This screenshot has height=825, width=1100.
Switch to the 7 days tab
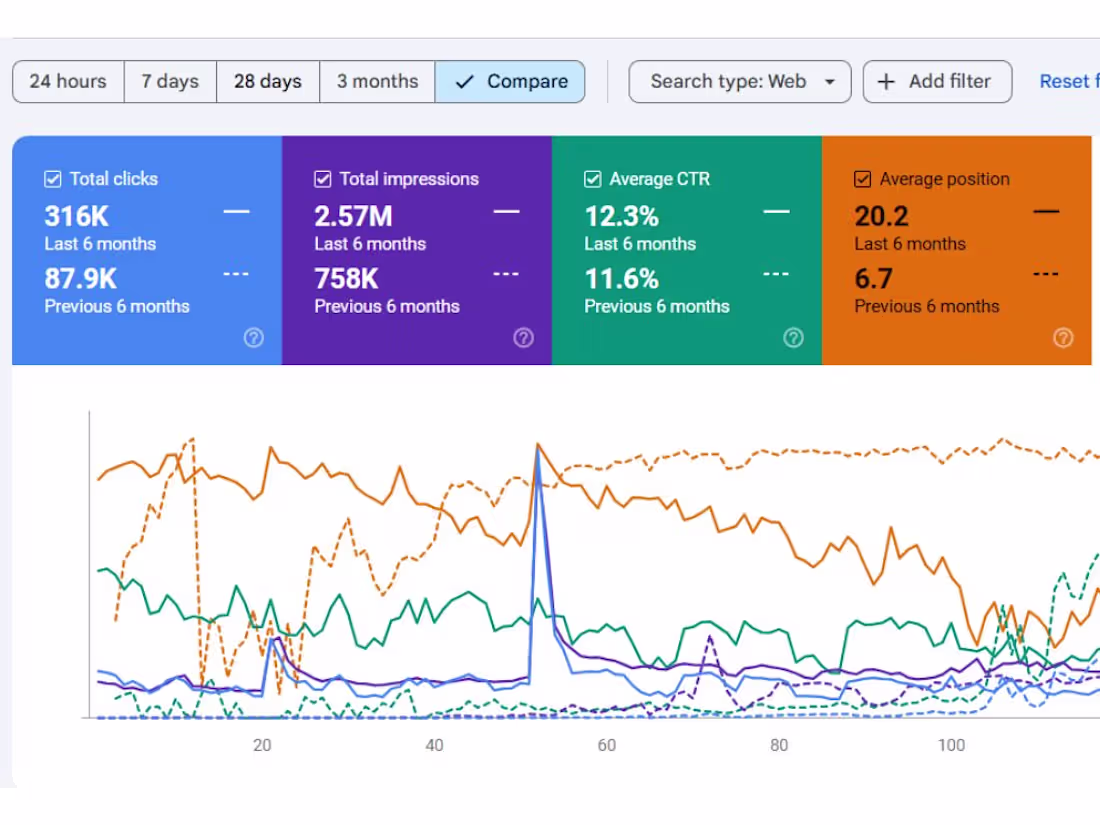pos(170,81)
